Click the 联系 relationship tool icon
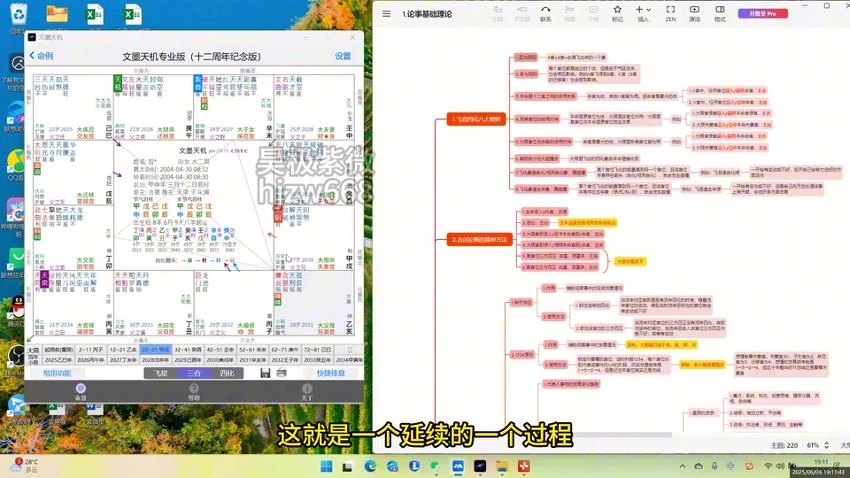The image size is (850, 478). (545, 14)
